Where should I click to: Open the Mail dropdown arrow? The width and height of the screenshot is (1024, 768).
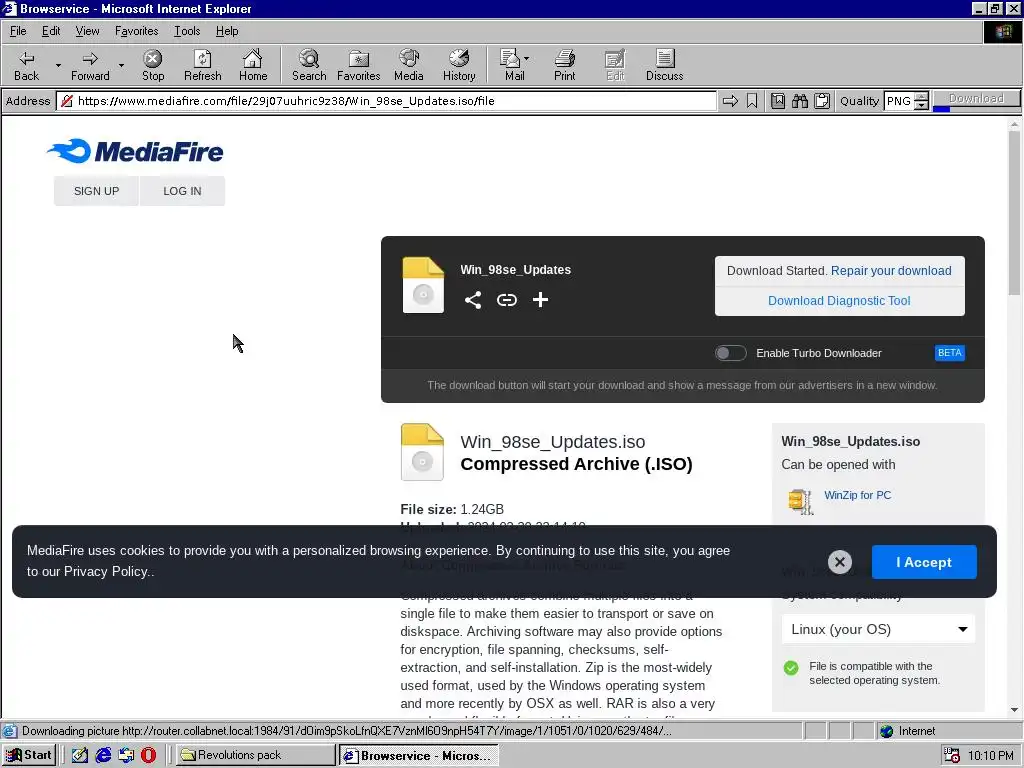pyautogui.click(x=526, y=59)
